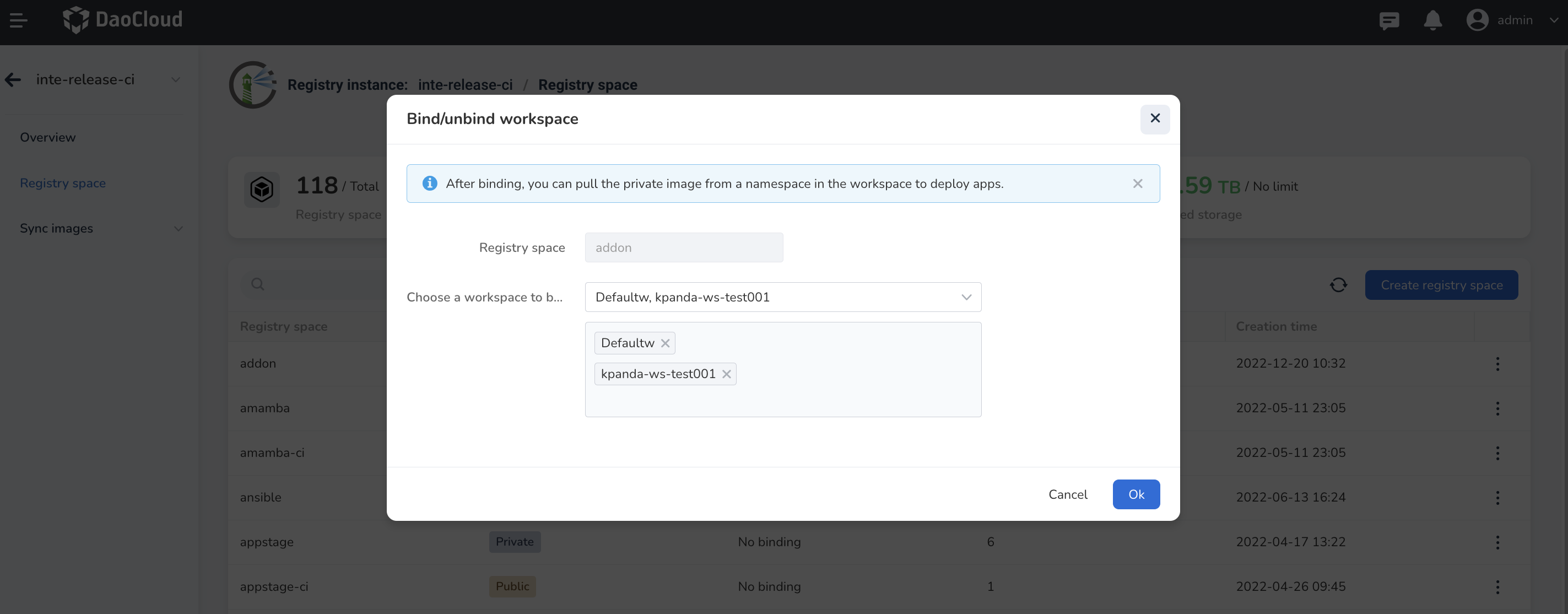Screen dimensions: 1568x614
Task: Expand the inte-release-ci instance selector
Action: click(x=175, y=80)
